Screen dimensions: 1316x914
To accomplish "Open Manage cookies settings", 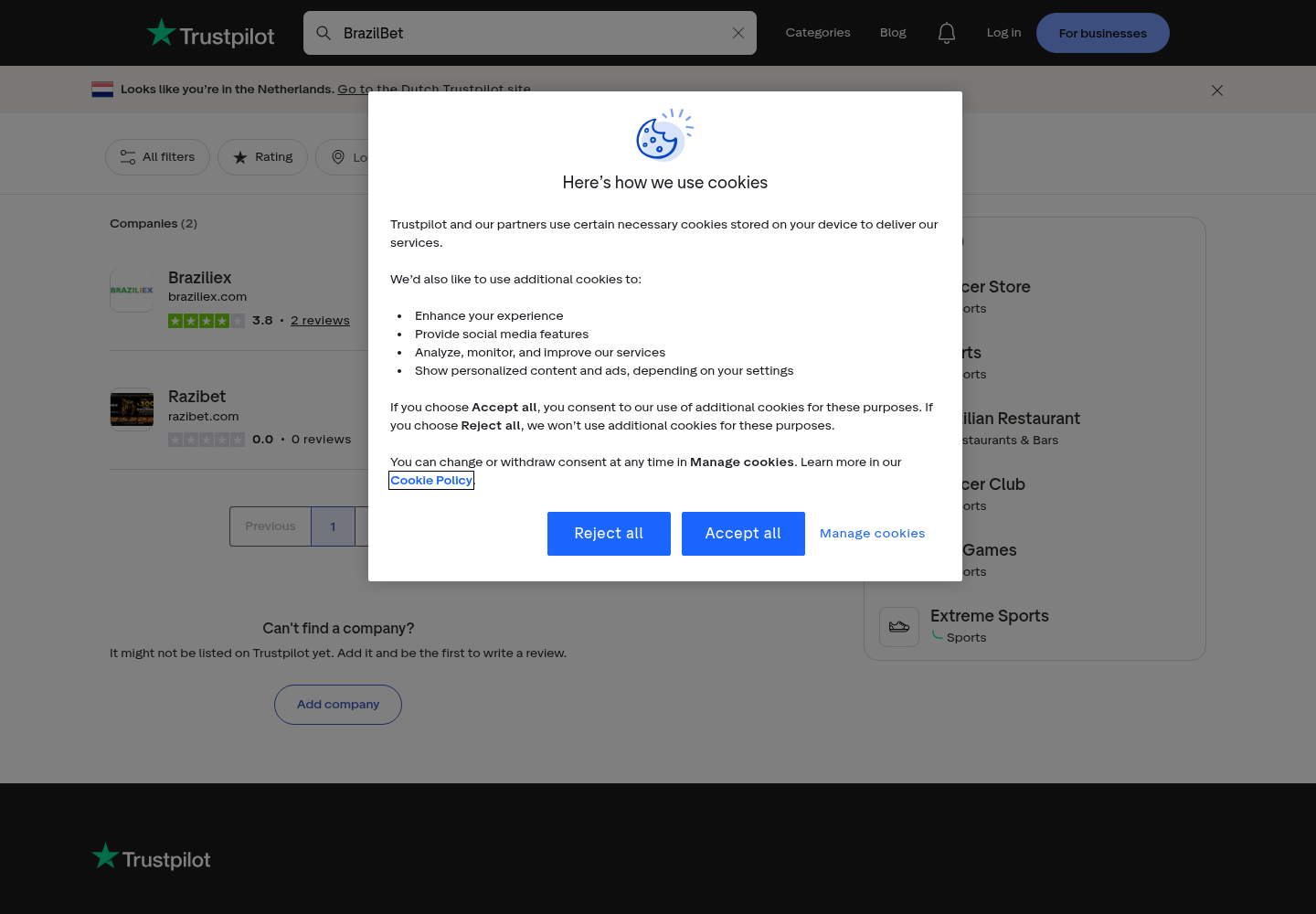I will pyautogui.click(x=873, y=534).
